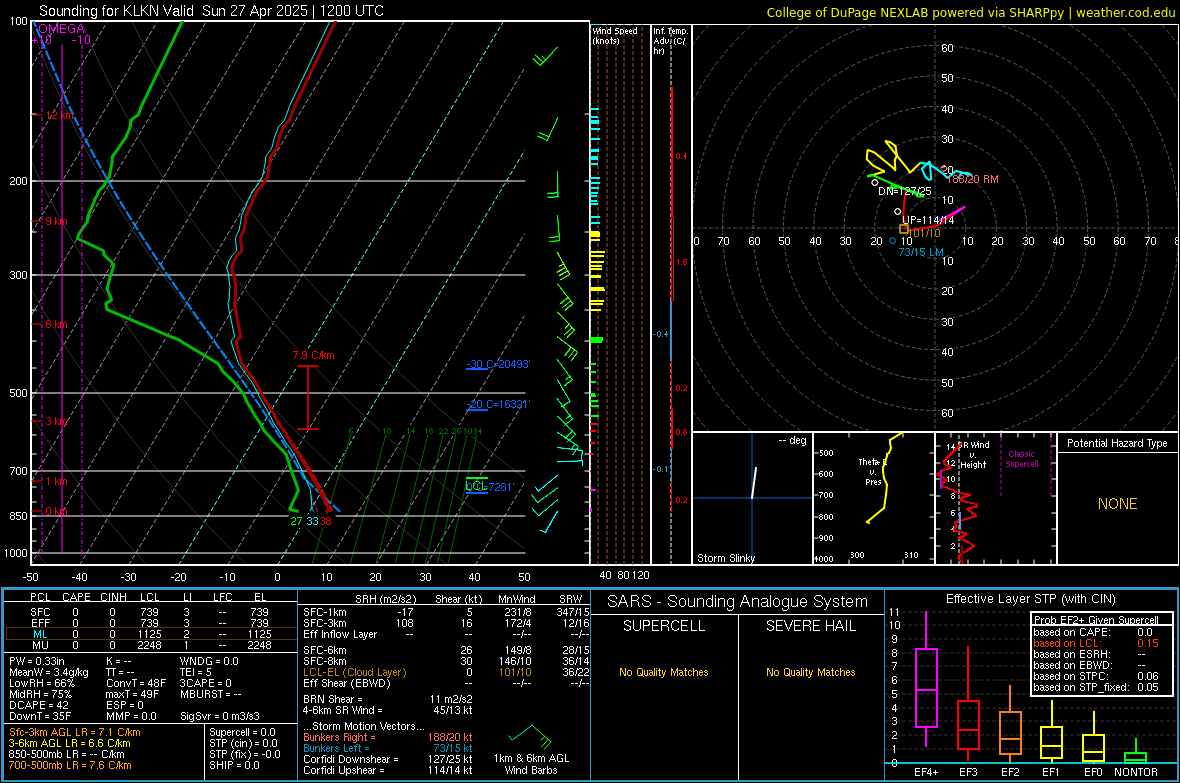Viewport: 1180px width, 783px height.
Task: Select 'Sfc-3km AGL LR = 7.1 C/km' line
Action: [75, 732]
